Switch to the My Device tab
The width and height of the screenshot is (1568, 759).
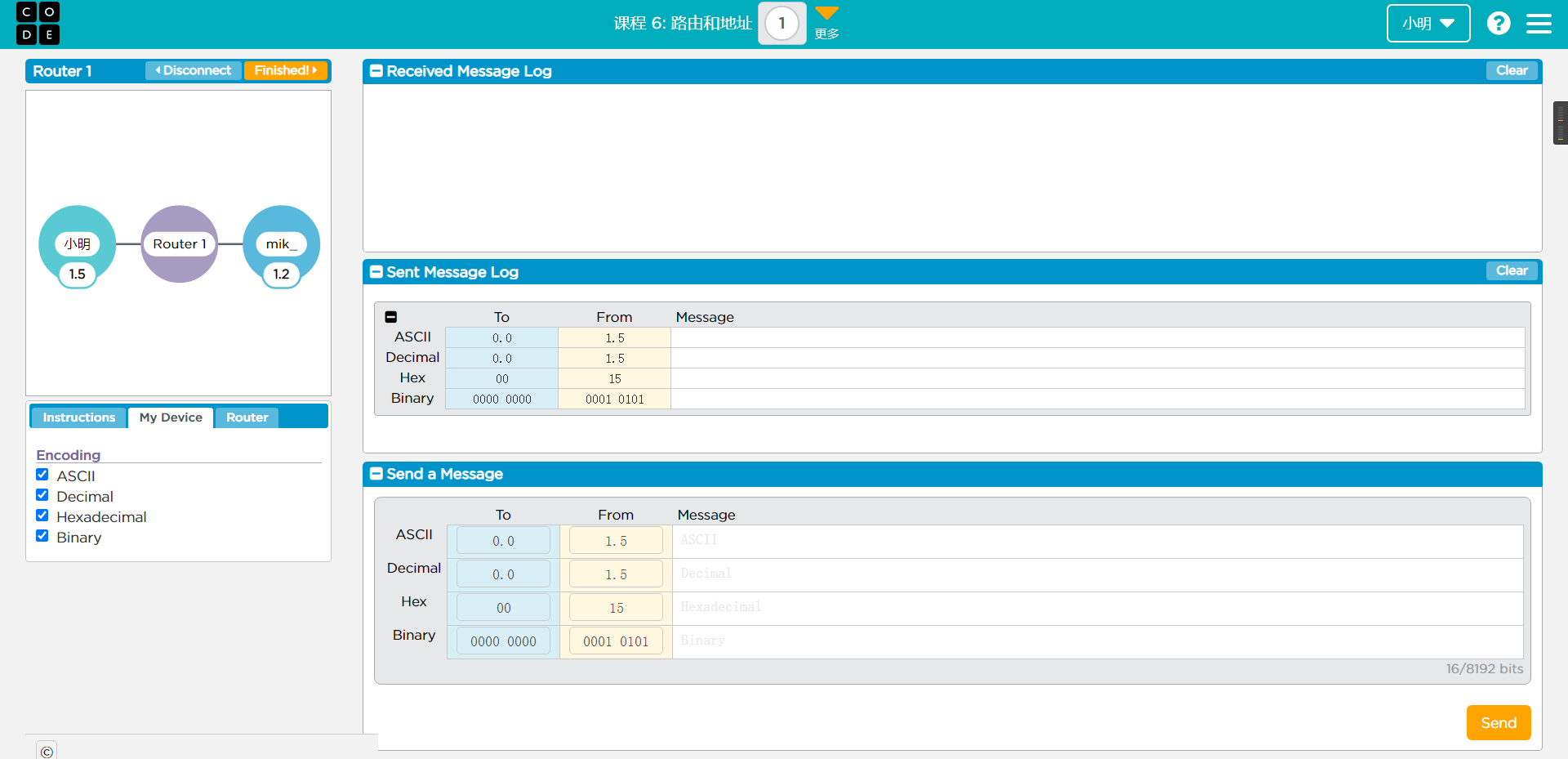(171, 417)
